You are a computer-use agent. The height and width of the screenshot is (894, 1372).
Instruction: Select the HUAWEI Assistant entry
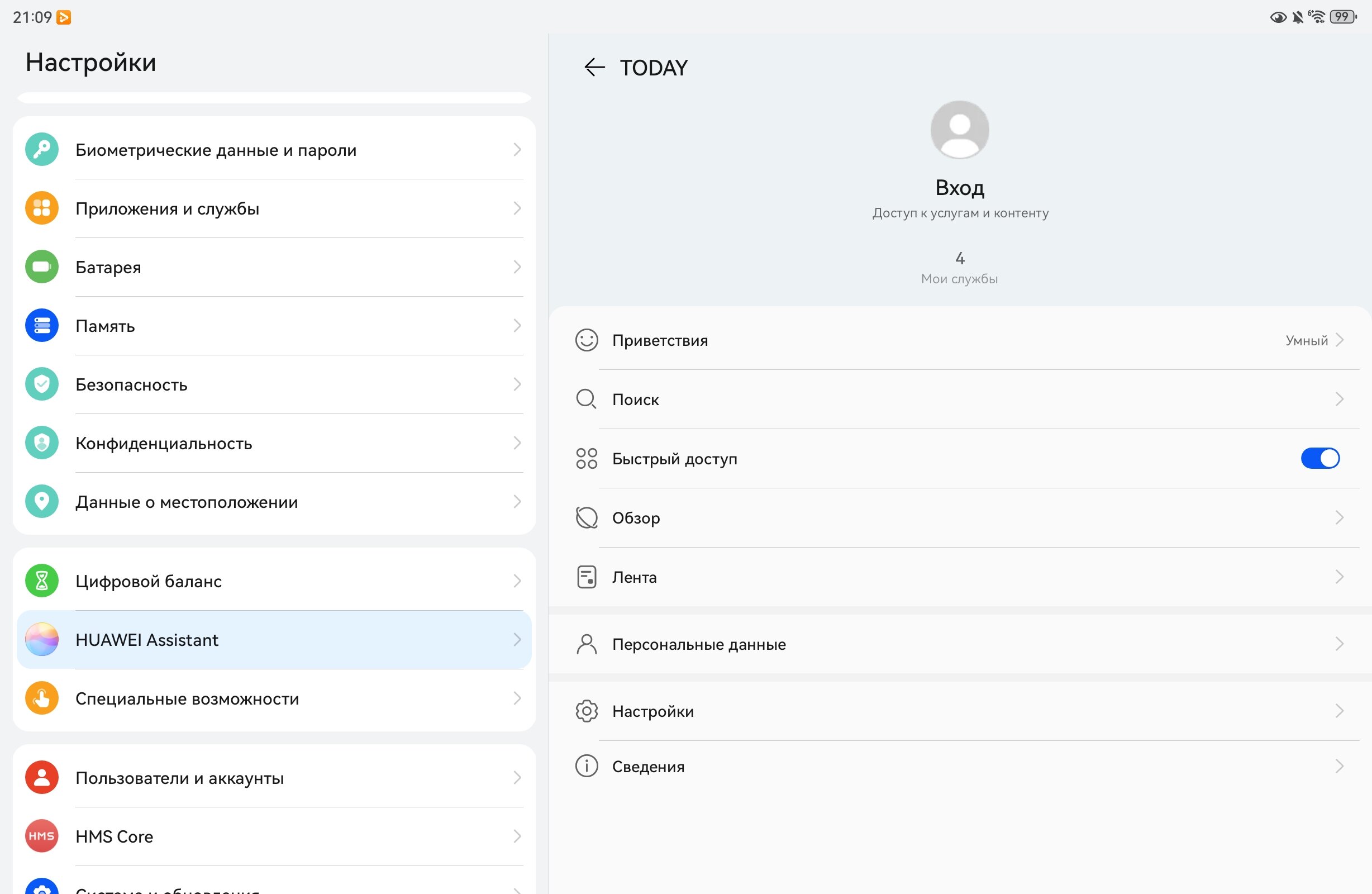[x=274, y=640]
